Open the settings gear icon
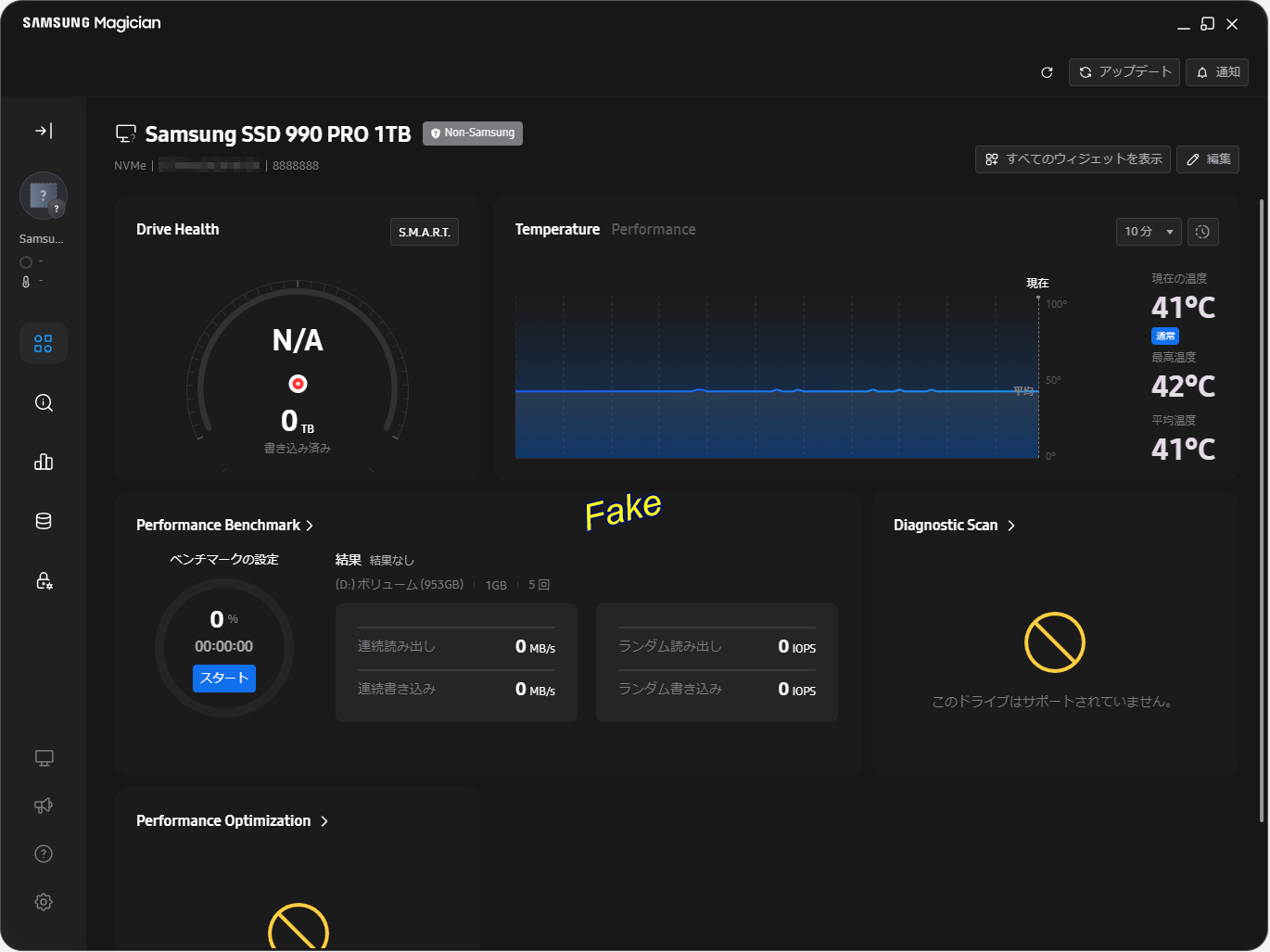Viewport: 1270px width, 952px height. point(44,902)
